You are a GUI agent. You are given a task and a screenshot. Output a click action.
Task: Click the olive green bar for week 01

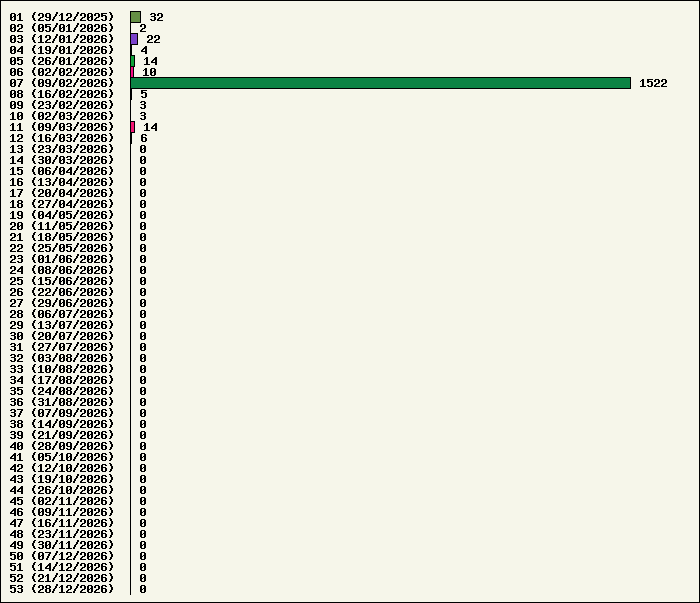135,17
